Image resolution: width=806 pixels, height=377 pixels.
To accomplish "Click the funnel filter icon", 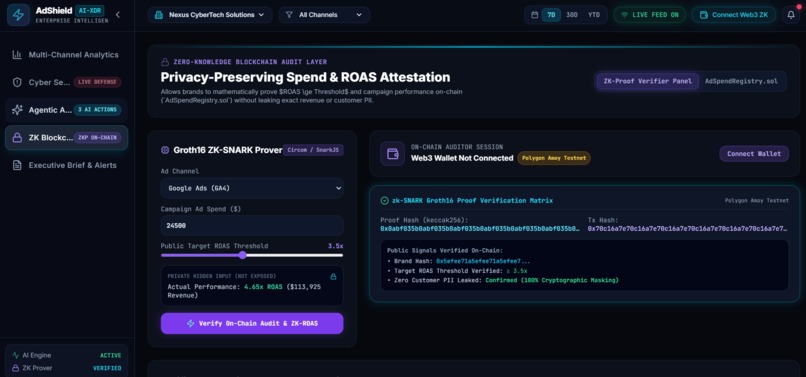I will 289,15.
